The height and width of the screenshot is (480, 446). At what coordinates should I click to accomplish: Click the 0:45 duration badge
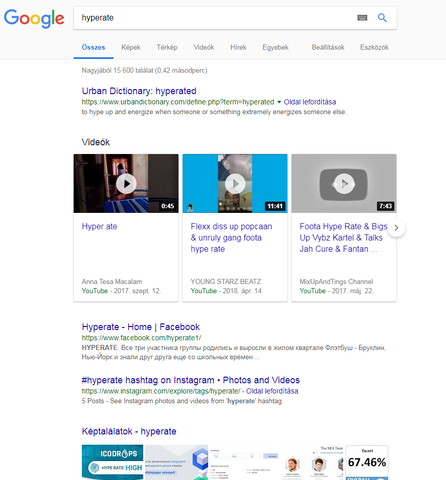[168, 206]
